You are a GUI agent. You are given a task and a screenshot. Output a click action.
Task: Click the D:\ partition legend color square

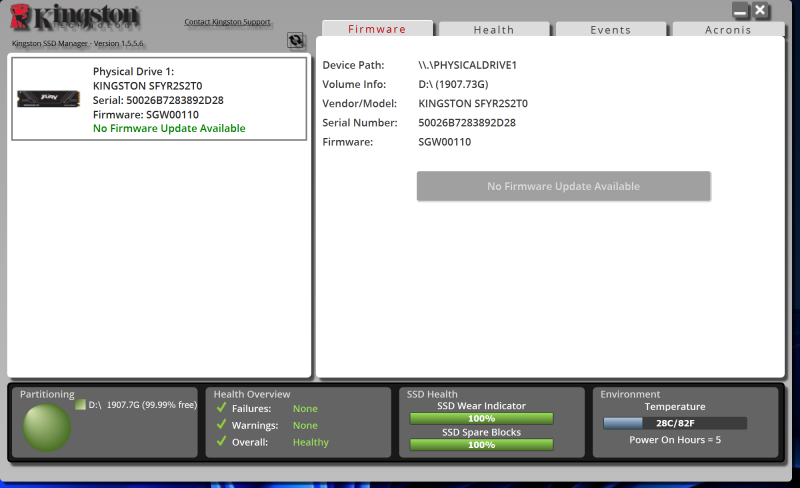[80, 405]
